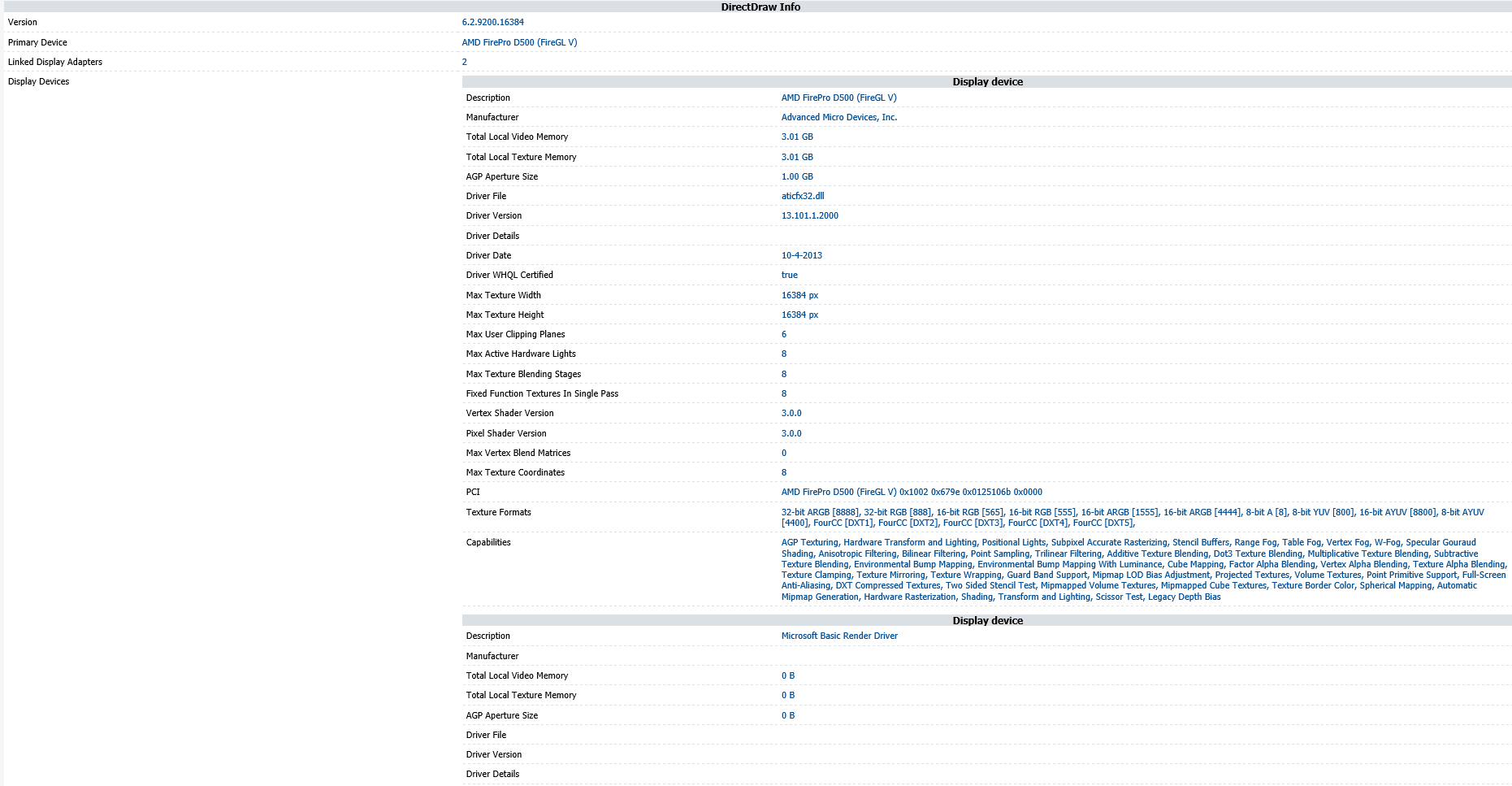Select description Microsoft Basic Render Driver
The height and width of the screenshot is (786, 1512).
click(x=839, y=636)
